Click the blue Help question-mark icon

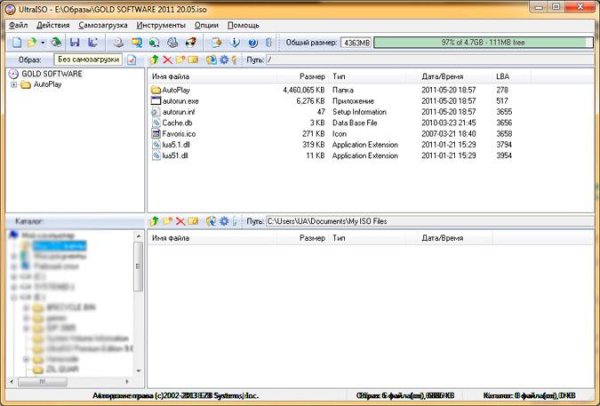tap(253, 42)
